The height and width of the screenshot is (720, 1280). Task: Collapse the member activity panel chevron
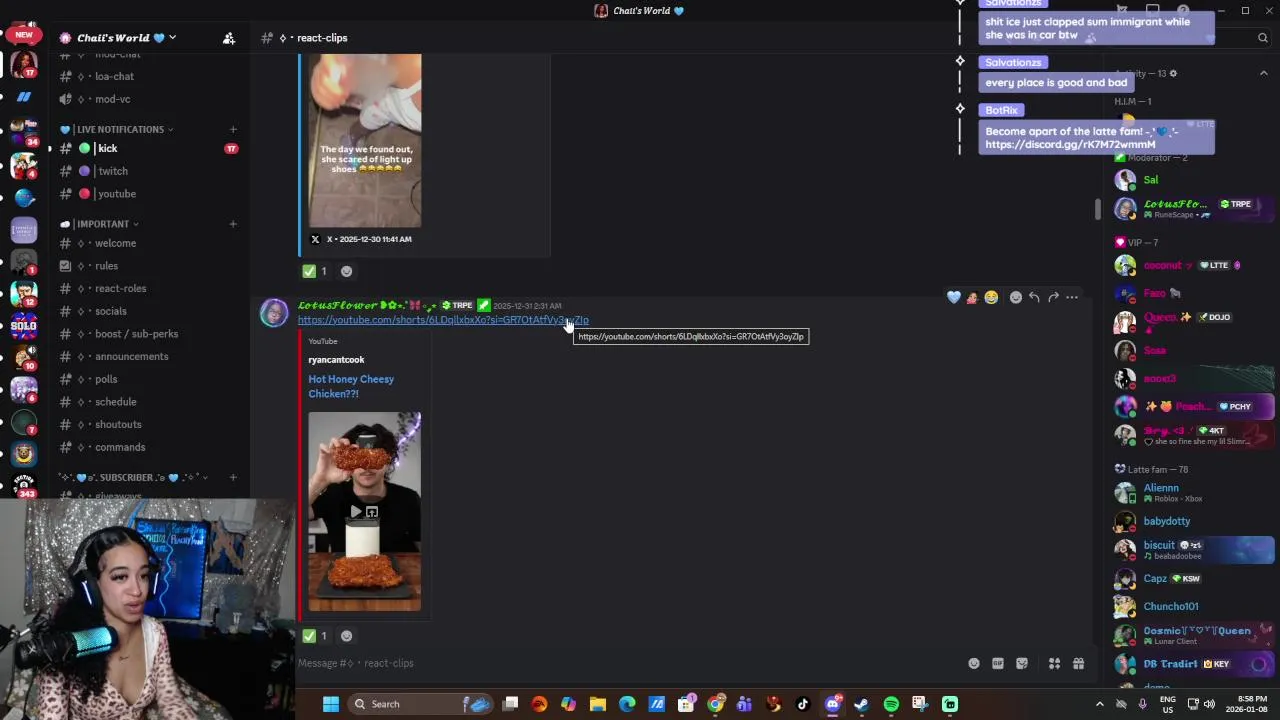pyautogui.click(x=1263, y=74)
